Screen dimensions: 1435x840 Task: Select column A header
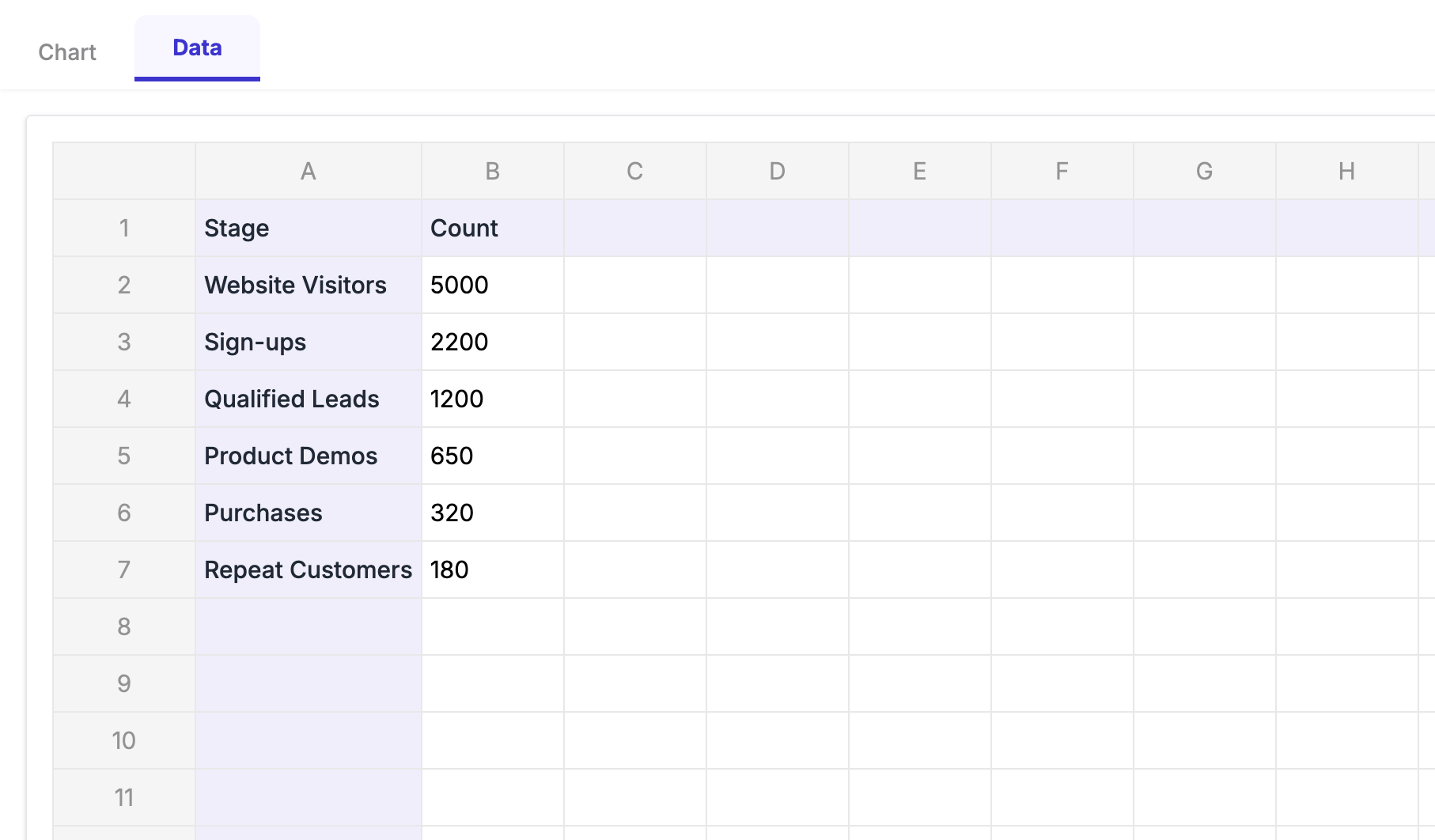pos(309,171)
